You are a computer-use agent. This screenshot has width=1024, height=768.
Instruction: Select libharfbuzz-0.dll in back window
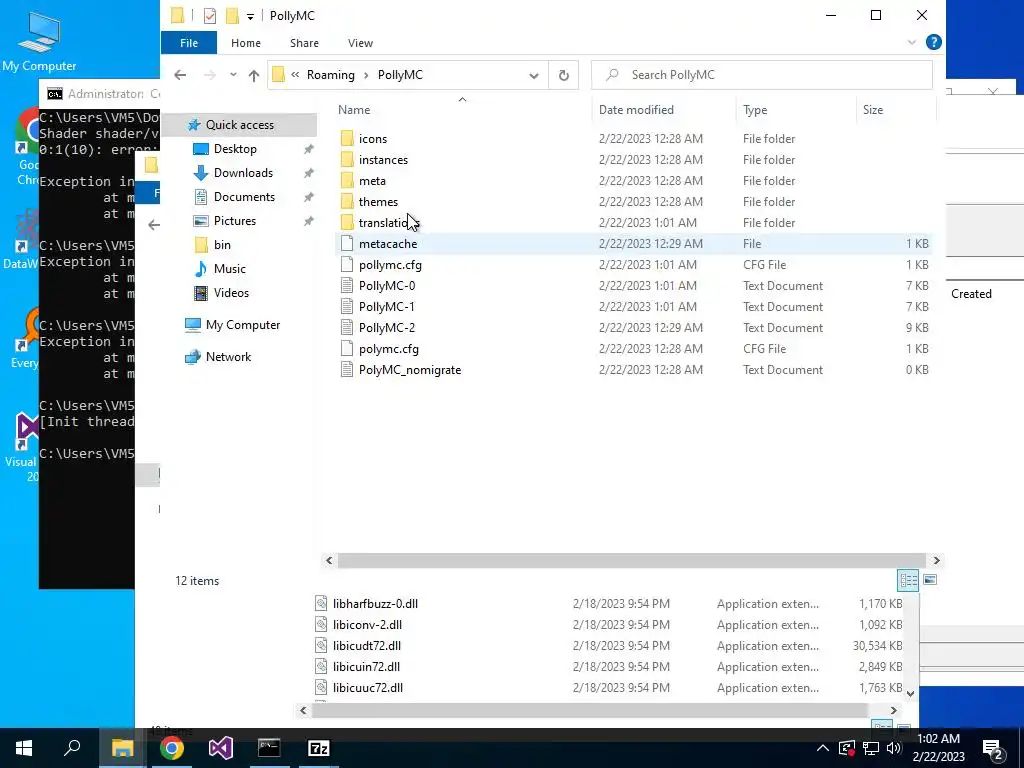coord(375,603)
